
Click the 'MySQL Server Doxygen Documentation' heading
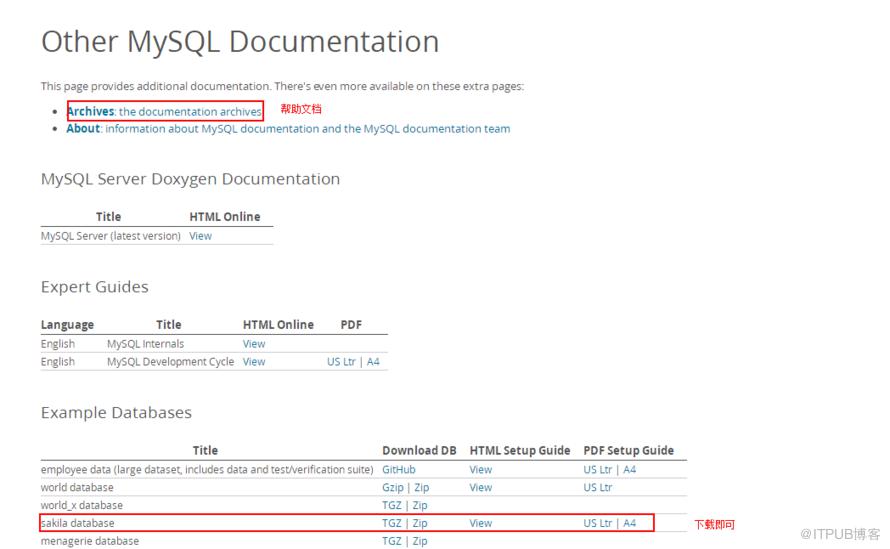pos(190,179)
